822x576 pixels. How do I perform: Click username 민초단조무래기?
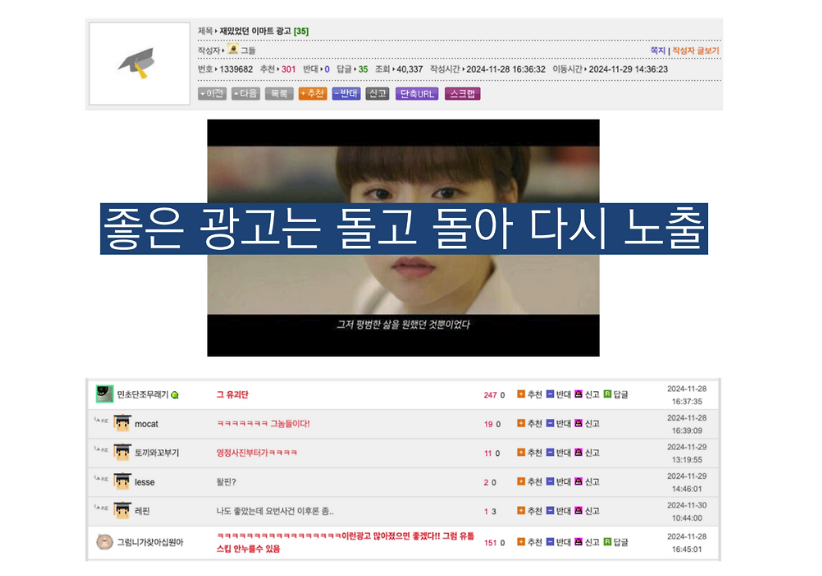(143, 395)
